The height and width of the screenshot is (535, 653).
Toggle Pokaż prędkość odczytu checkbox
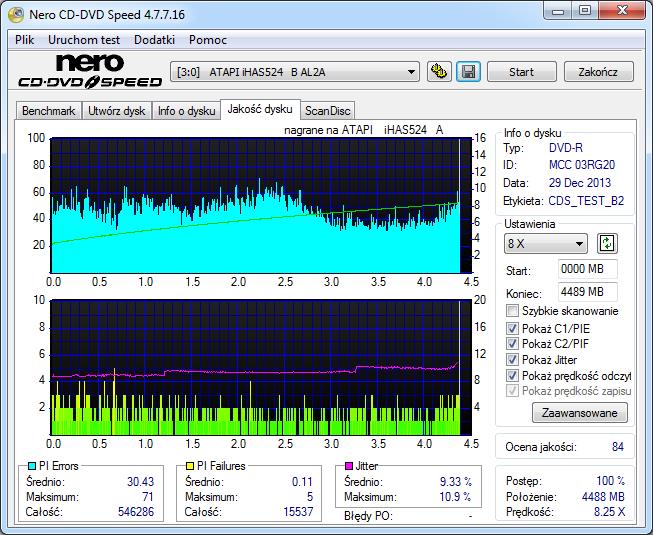[x=512, y=376]
